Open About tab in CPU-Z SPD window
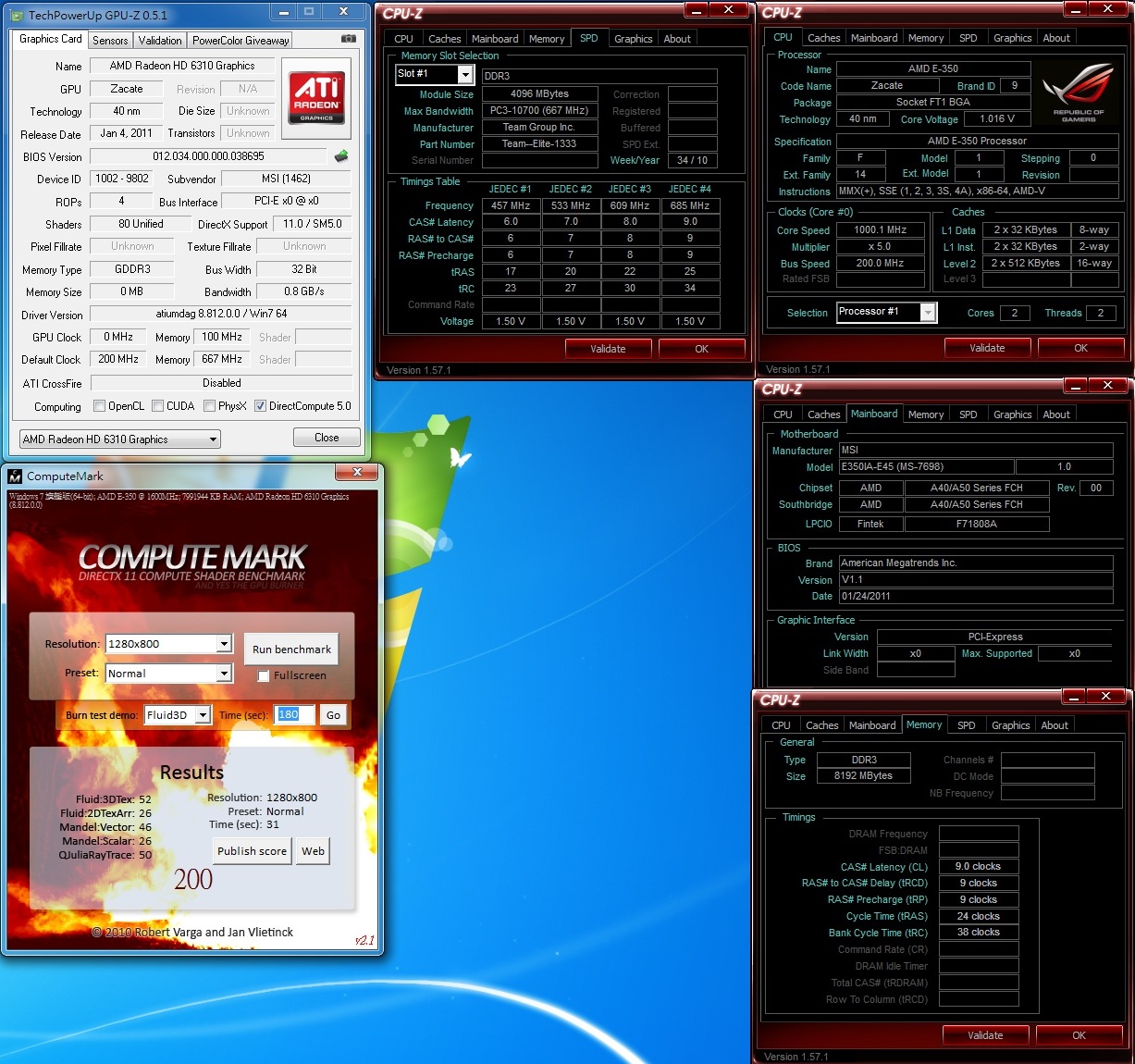 pos(677,39)
